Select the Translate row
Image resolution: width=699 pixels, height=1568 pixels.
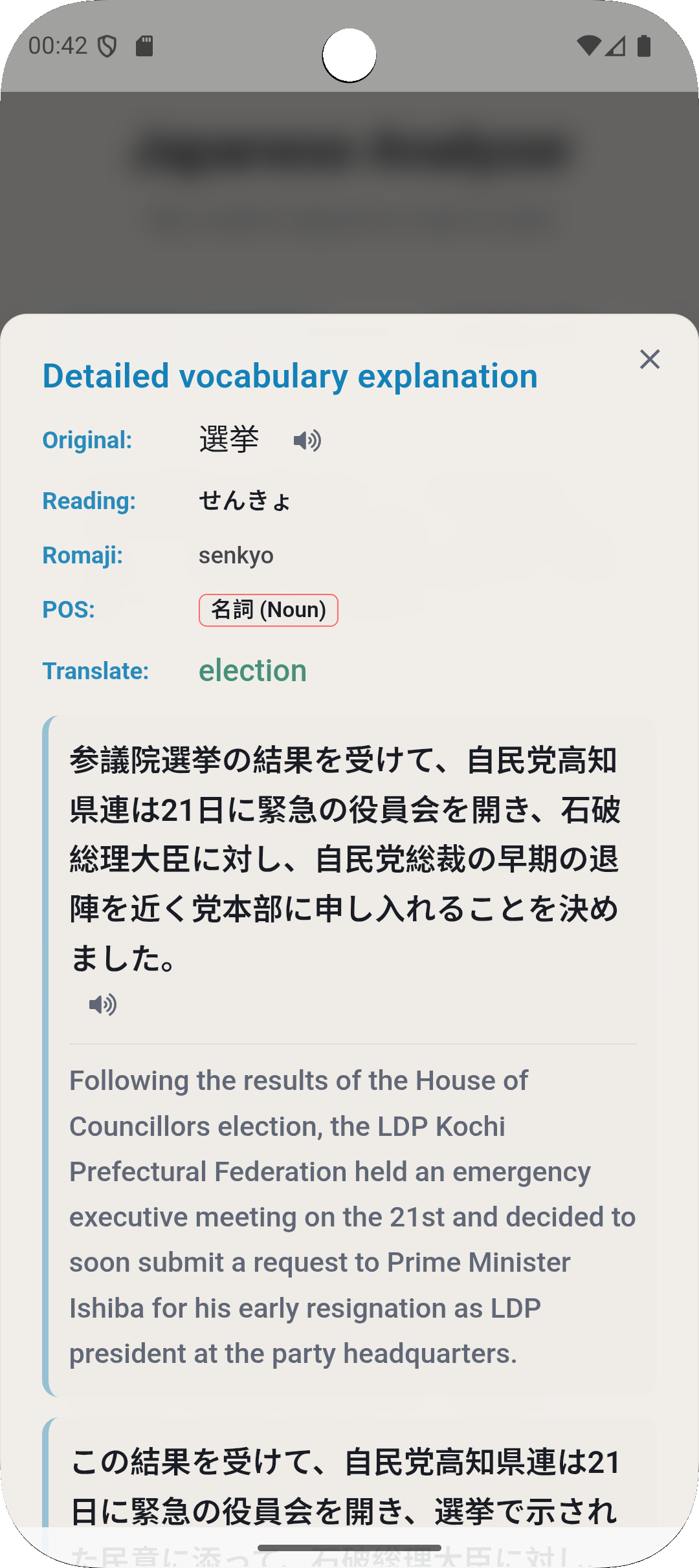pos(95,671)
